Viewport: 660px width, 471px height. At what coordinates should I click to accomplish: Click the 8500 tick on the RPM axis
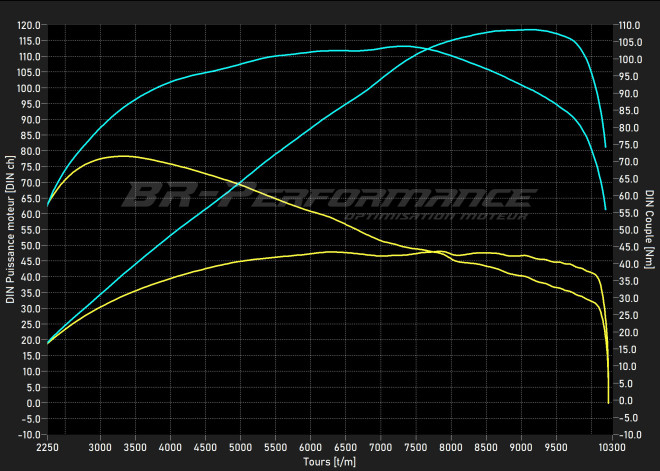[486, 447]
